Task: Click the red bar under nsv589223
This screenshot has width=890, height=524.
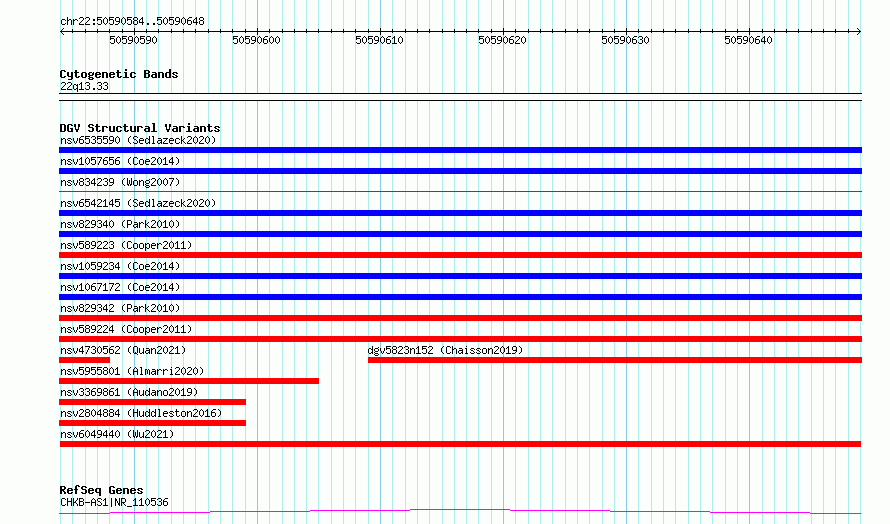Action: [460, 255]
